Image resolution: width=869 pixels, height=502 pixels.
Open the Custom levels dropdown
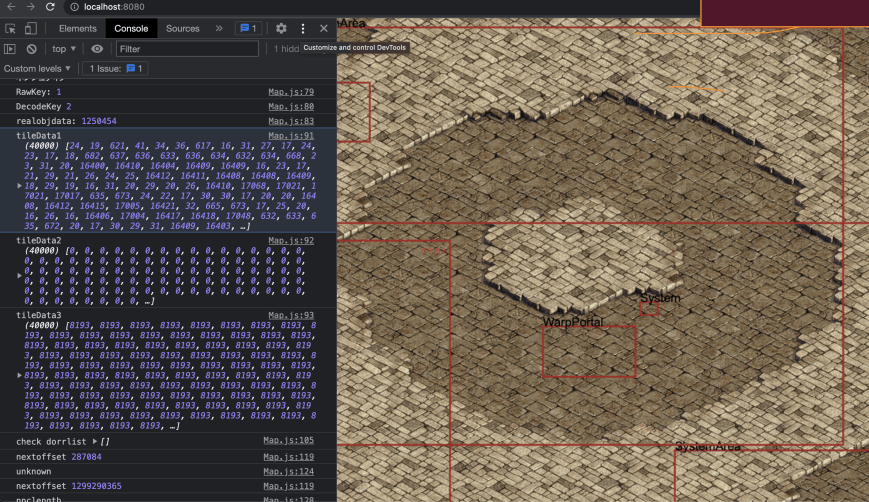point(37,69)
